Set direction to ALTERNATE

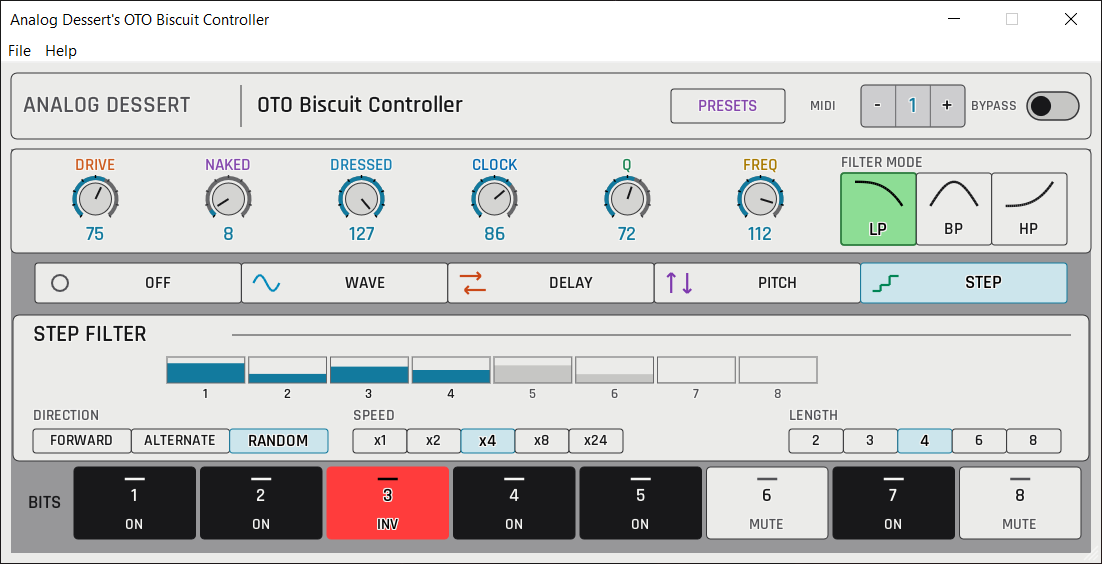click(180, 441)
